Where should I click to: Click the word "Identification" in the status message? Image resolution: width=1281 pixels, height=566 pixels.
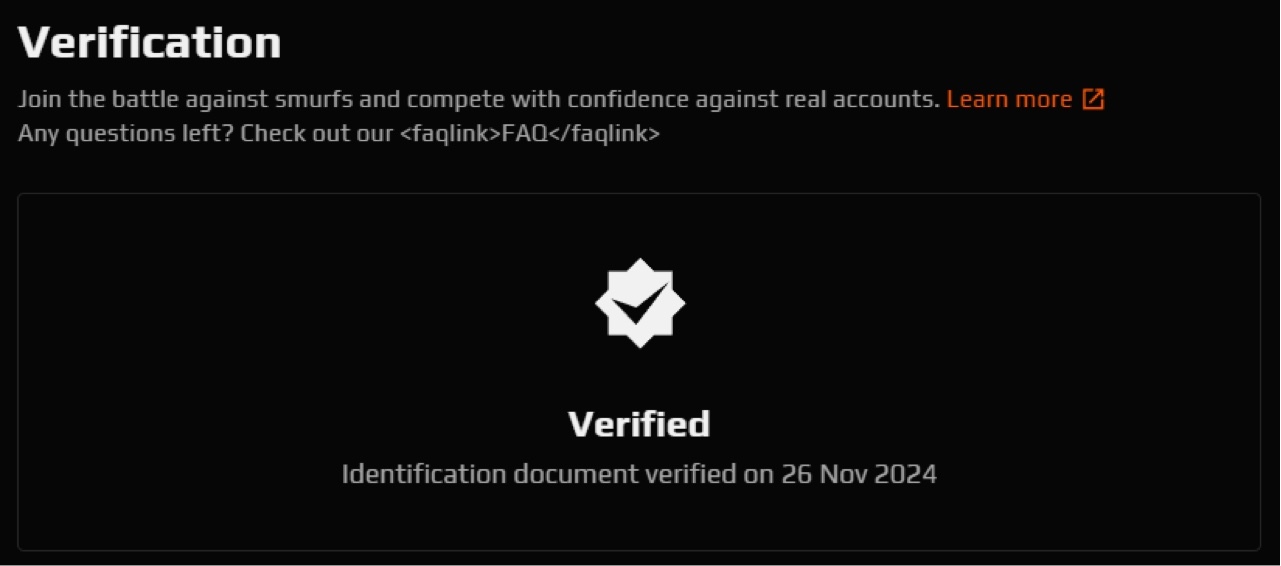pos(424,474)
